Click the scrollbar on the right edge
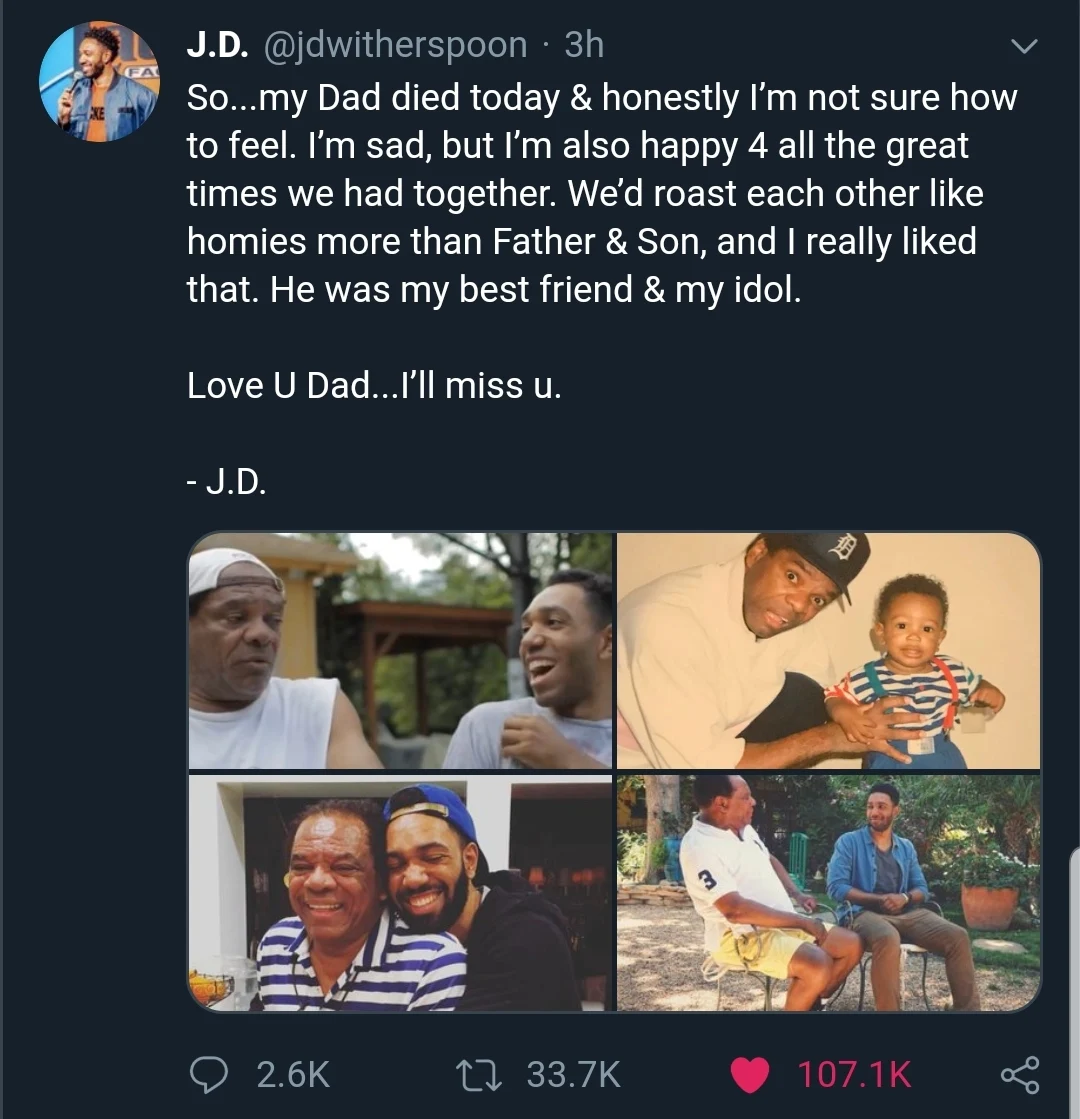 1074,980
